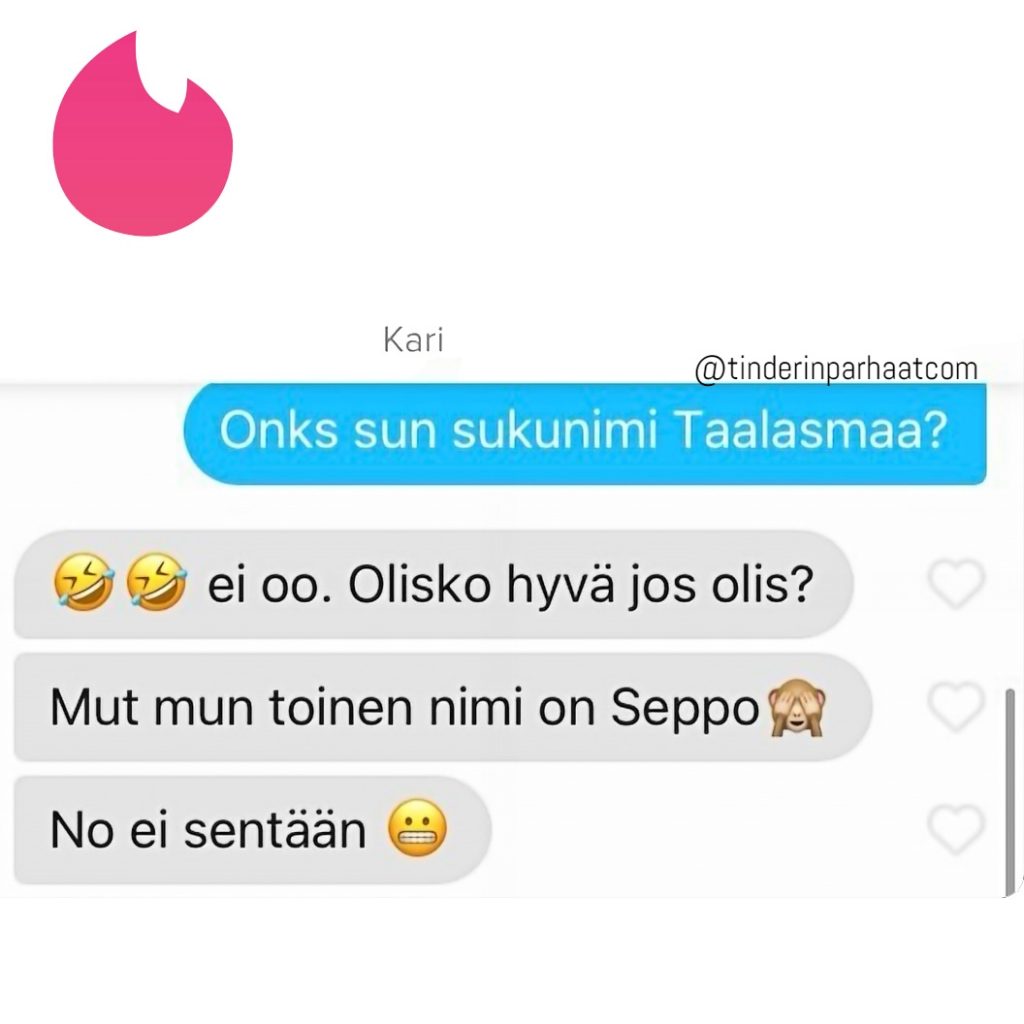Select the 'ei oo. Olisko hyvä jos olis?' bubble
The height and width of the screenshot is (1024, 1024).
[434, 584]
